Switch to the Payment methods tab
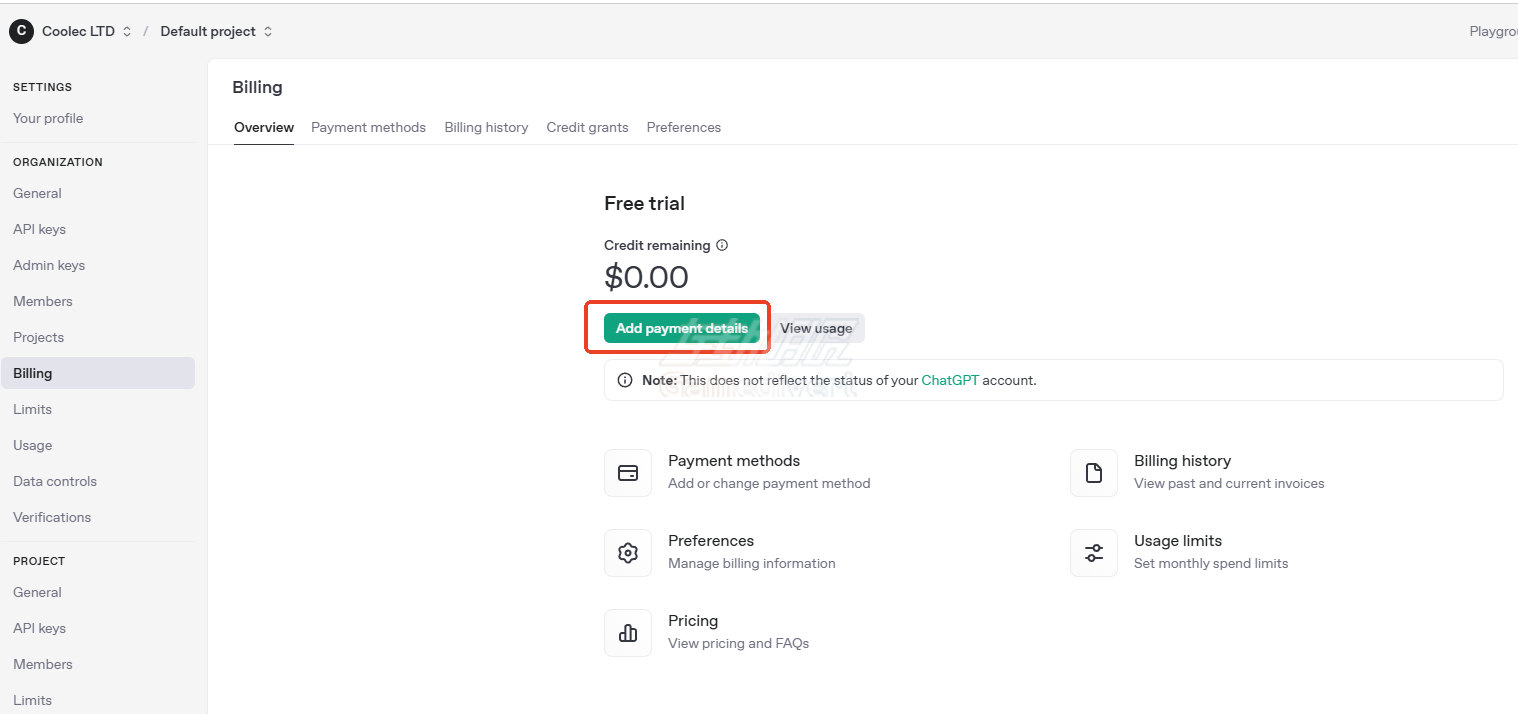The image size is (1518, 714). [x=368, y=127]
